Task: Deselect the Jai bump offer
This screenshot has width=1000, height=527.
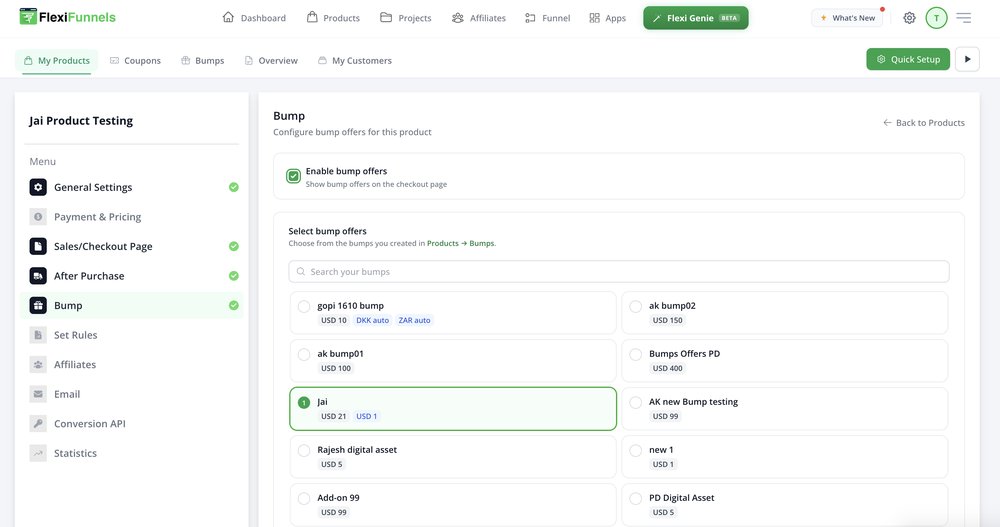Action: point(304,403)
